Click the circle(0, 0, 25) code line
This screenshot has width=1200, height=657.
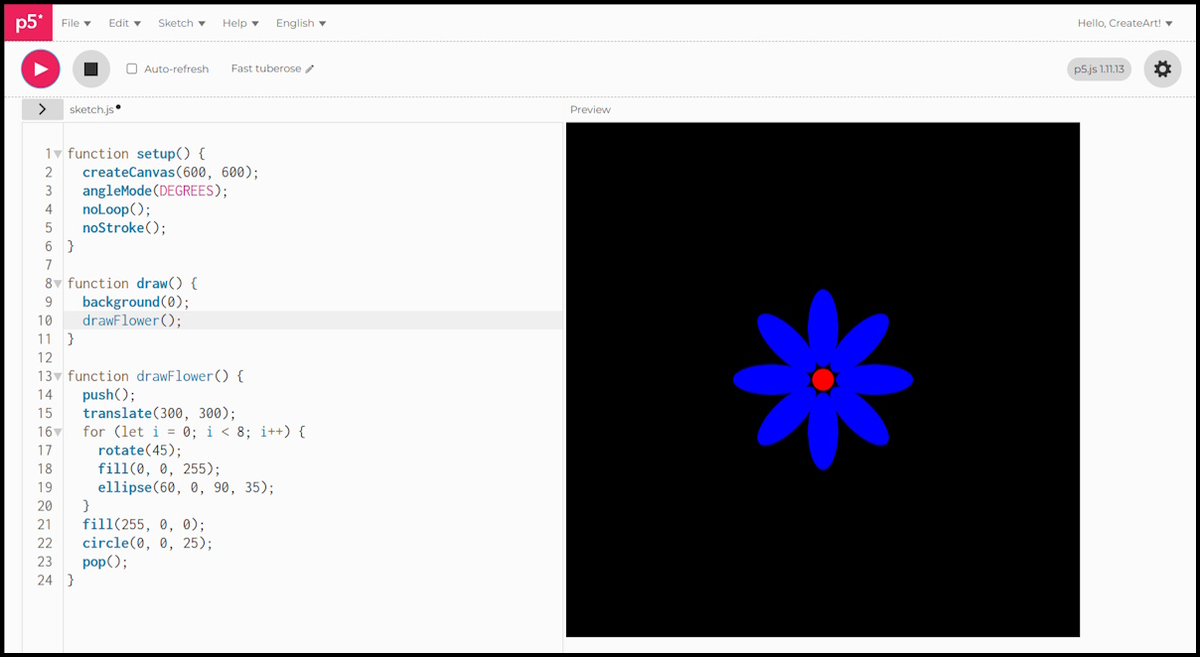click(x=147, y=543)
